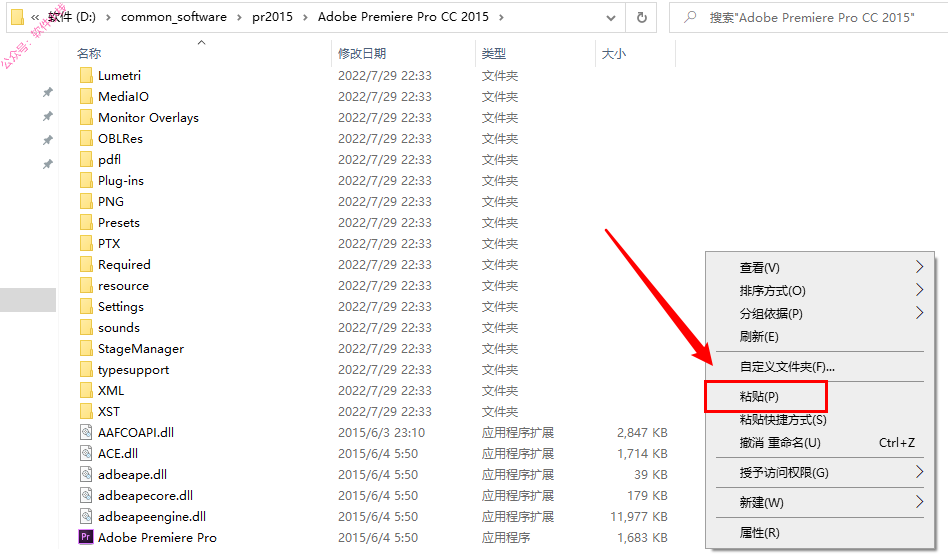Viewport: 948px width, 558px height.
Task: Click the 应用程序 type of Adobe Premiere Pro
Action: point(505,537)
